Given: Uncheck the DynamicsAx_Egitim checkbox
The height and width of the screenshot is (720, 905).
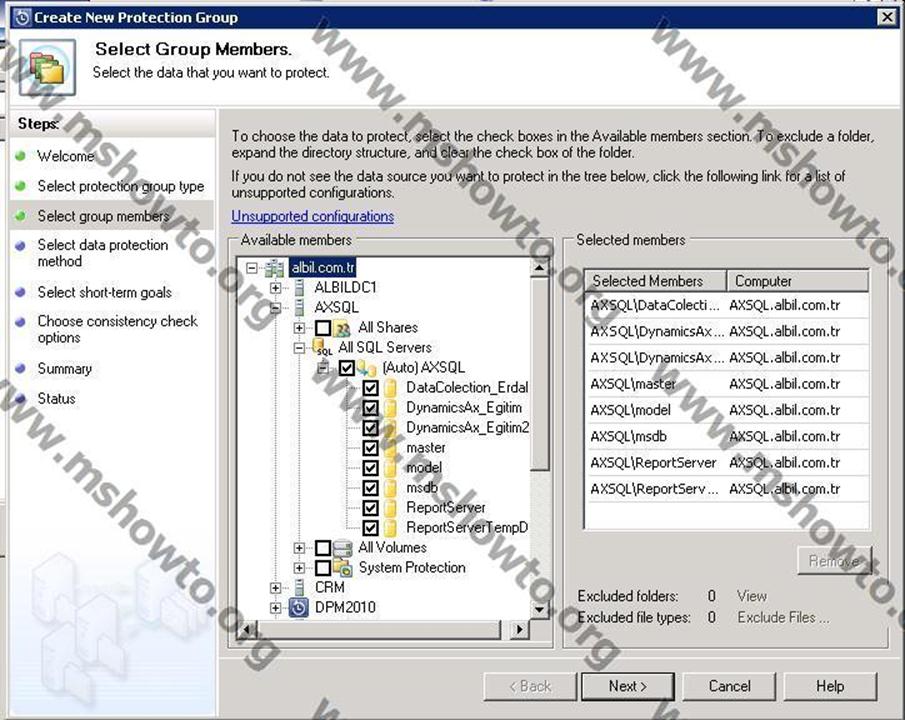Looking at the screenshot, I should click(x=371, y=408).
